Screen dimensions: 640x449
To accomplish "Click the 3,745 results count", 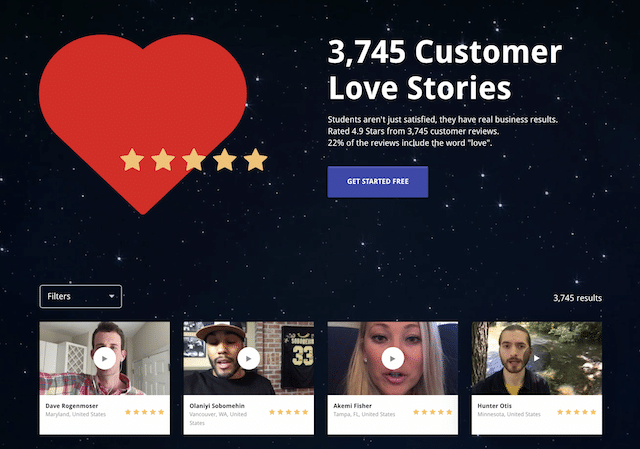I will 577,298.
